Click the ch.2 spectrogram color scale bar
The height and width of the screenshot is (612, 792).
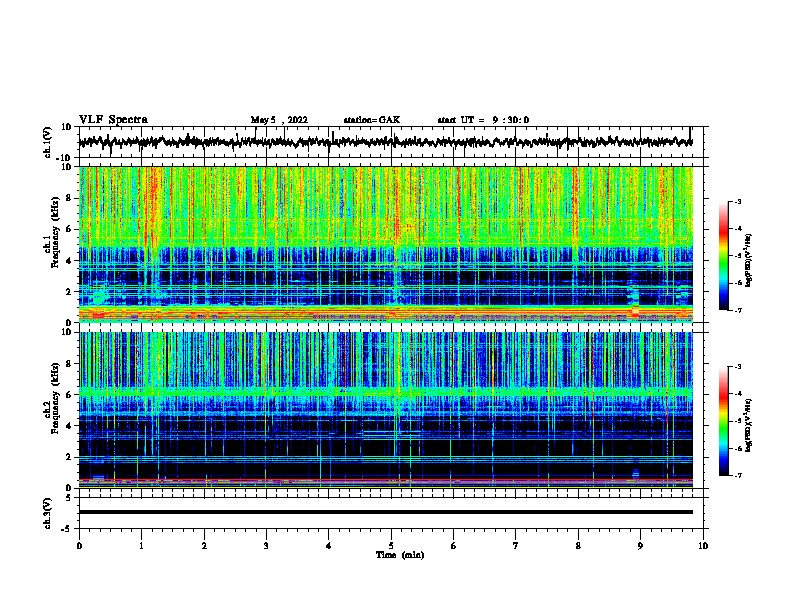pos(724,421)
